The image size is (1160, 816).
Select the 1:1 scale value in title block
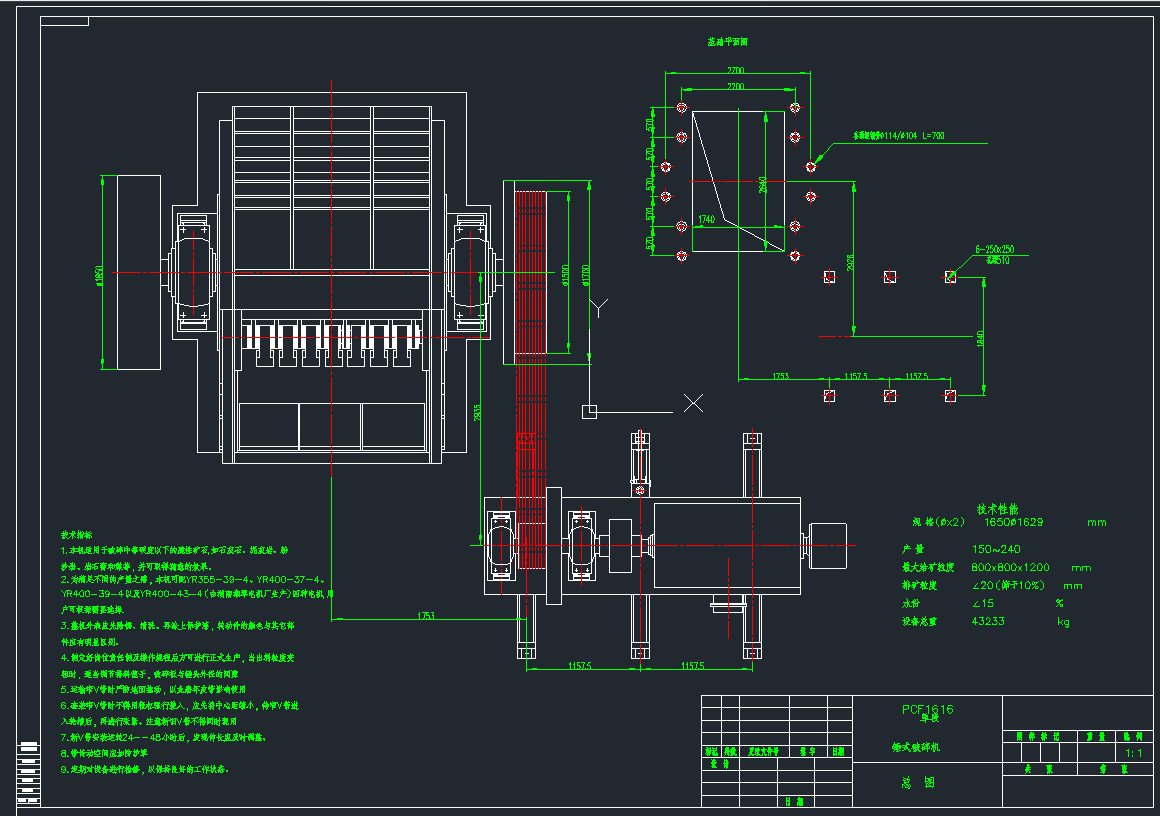1134,753
